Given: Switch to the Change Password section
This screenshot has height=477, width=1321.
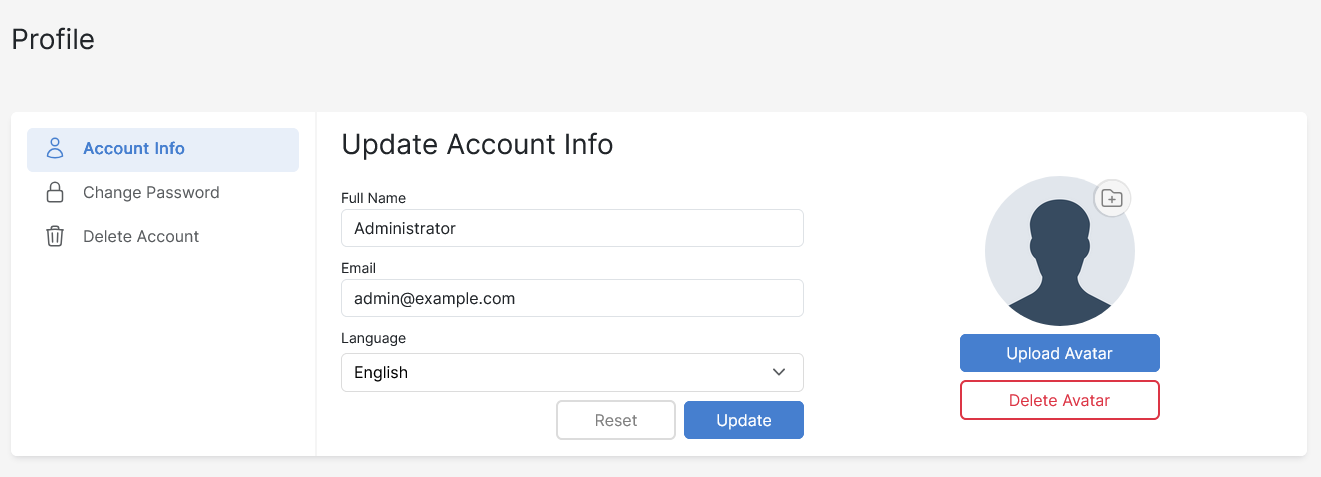Looking at the screenshot, I should [x=151, y=192].
